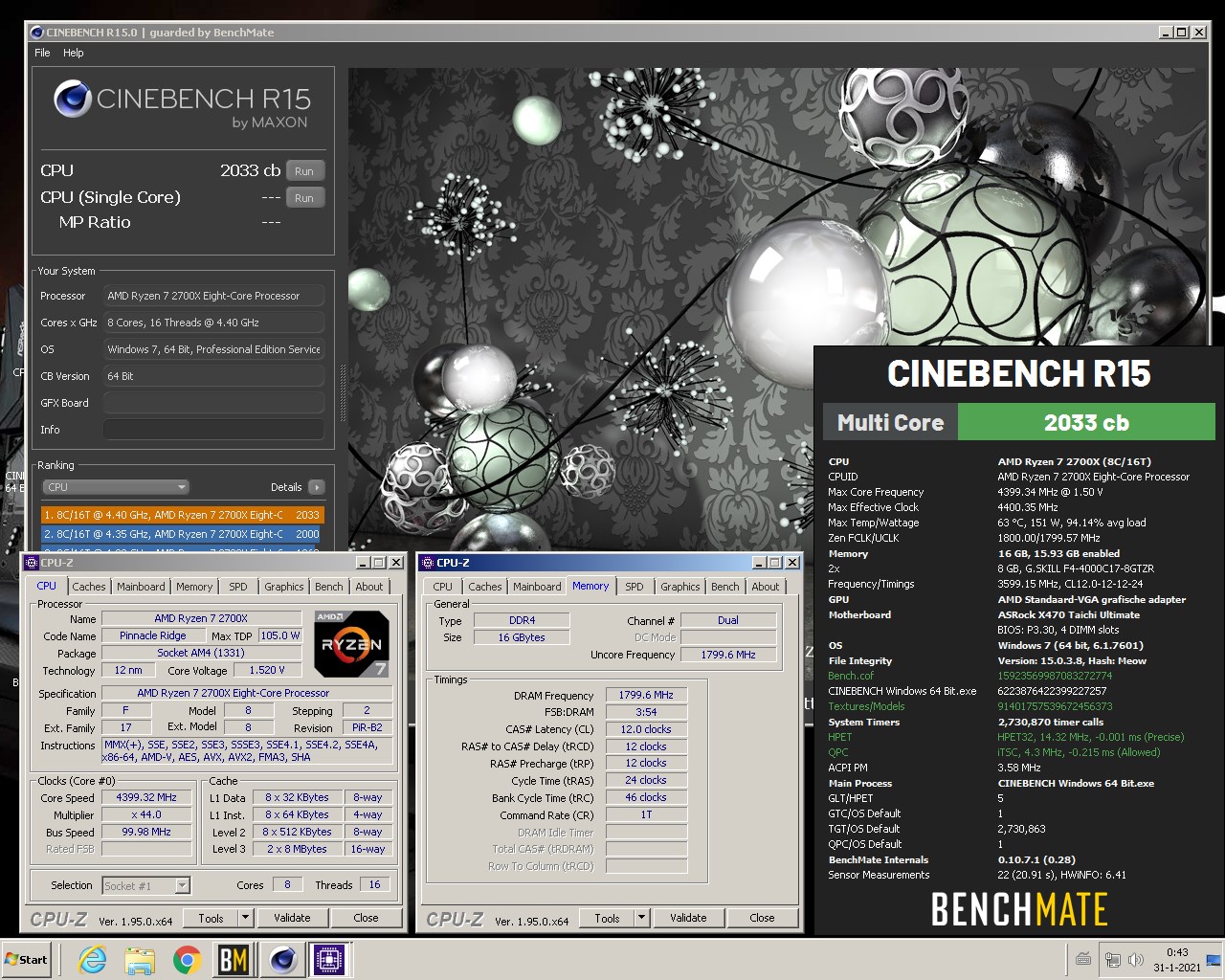Select ranking entry 2 at 4.35 GHz
Image resolution: width=1225 pixels, height=980 pixels.
pos(182,534)
